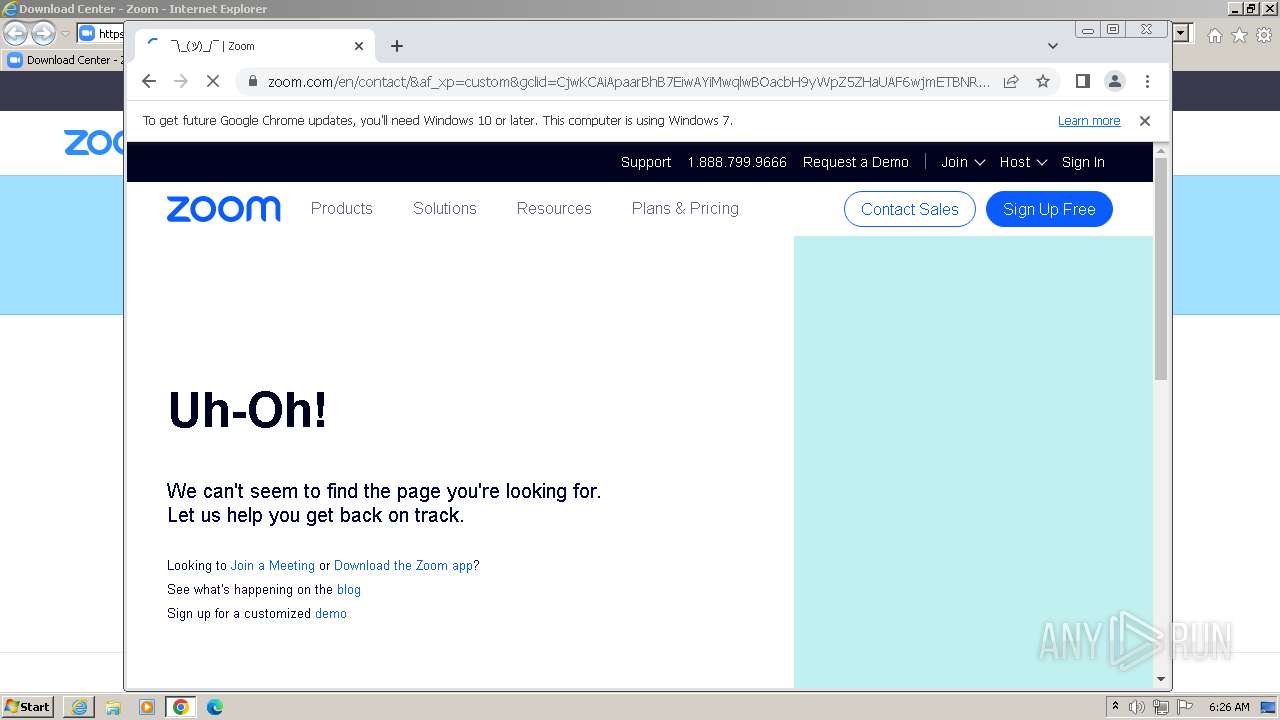Bookmark this page with the star icon
This screenshot has height=720, width=1280.
pyautogui.click(x=1043, y=81)
